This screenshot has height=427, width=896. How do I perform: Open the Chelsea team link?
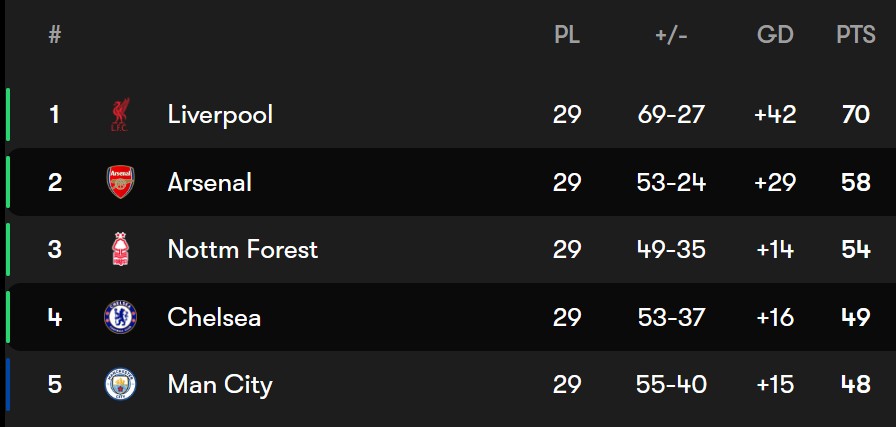pyautogui.click(x=214, y=317)
